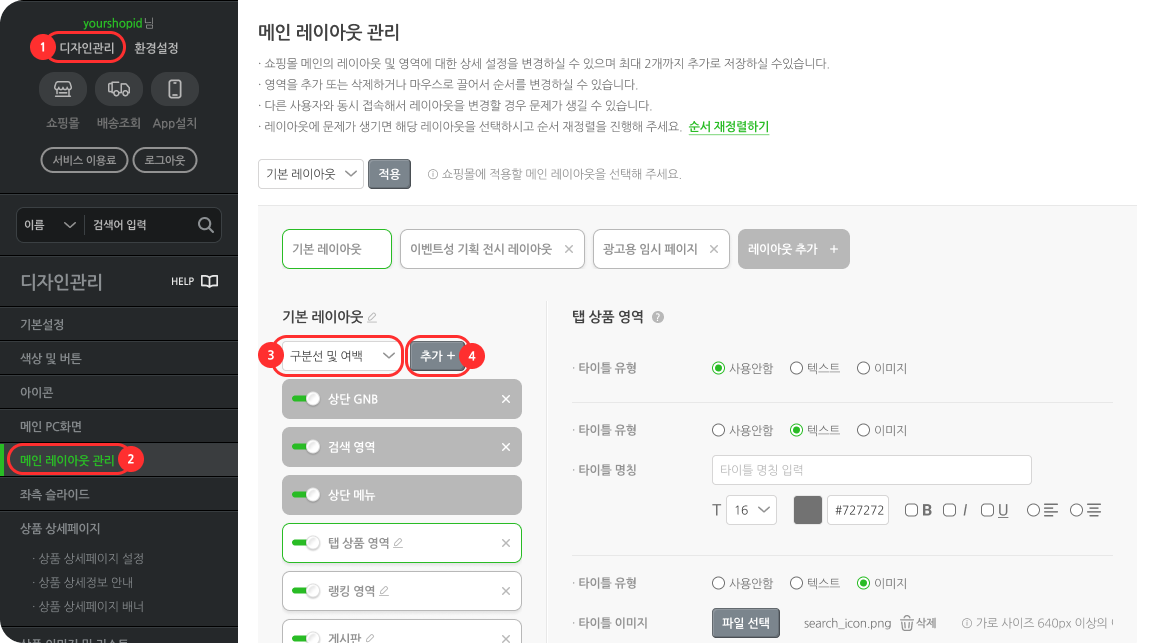Click the 배송조회 delivery truck icon

pos(118,89)
